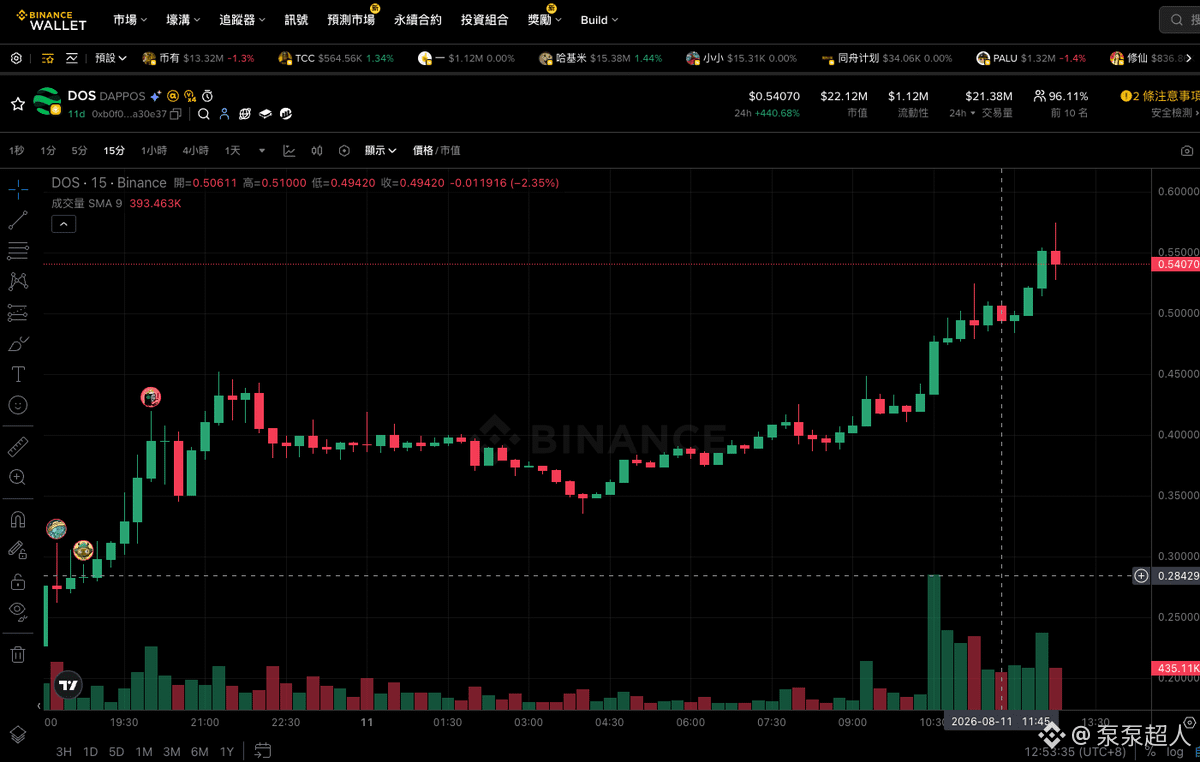Open 永續合約 perpetual contracts

(418, 20)
